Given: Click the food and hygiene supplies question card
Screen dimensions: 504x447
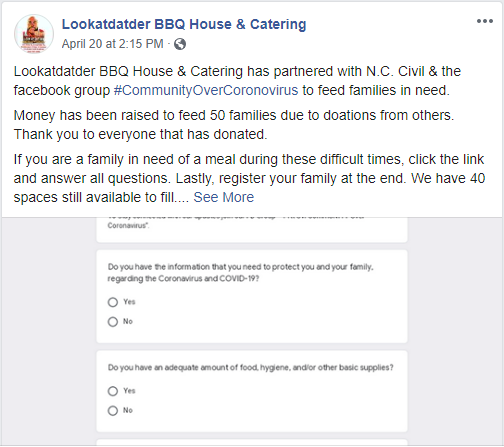Looking at the screenshot, I should click(252, 391).
